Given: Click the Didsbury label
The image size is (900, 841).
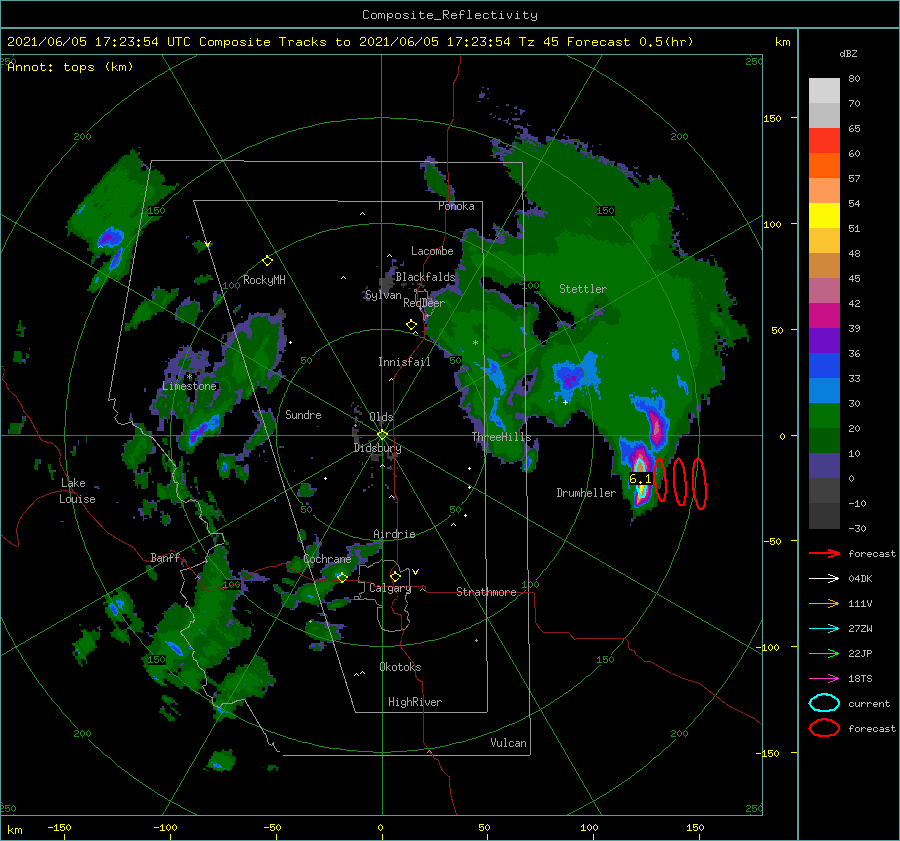Looking at the screenshot, I should tap(377, 448).
